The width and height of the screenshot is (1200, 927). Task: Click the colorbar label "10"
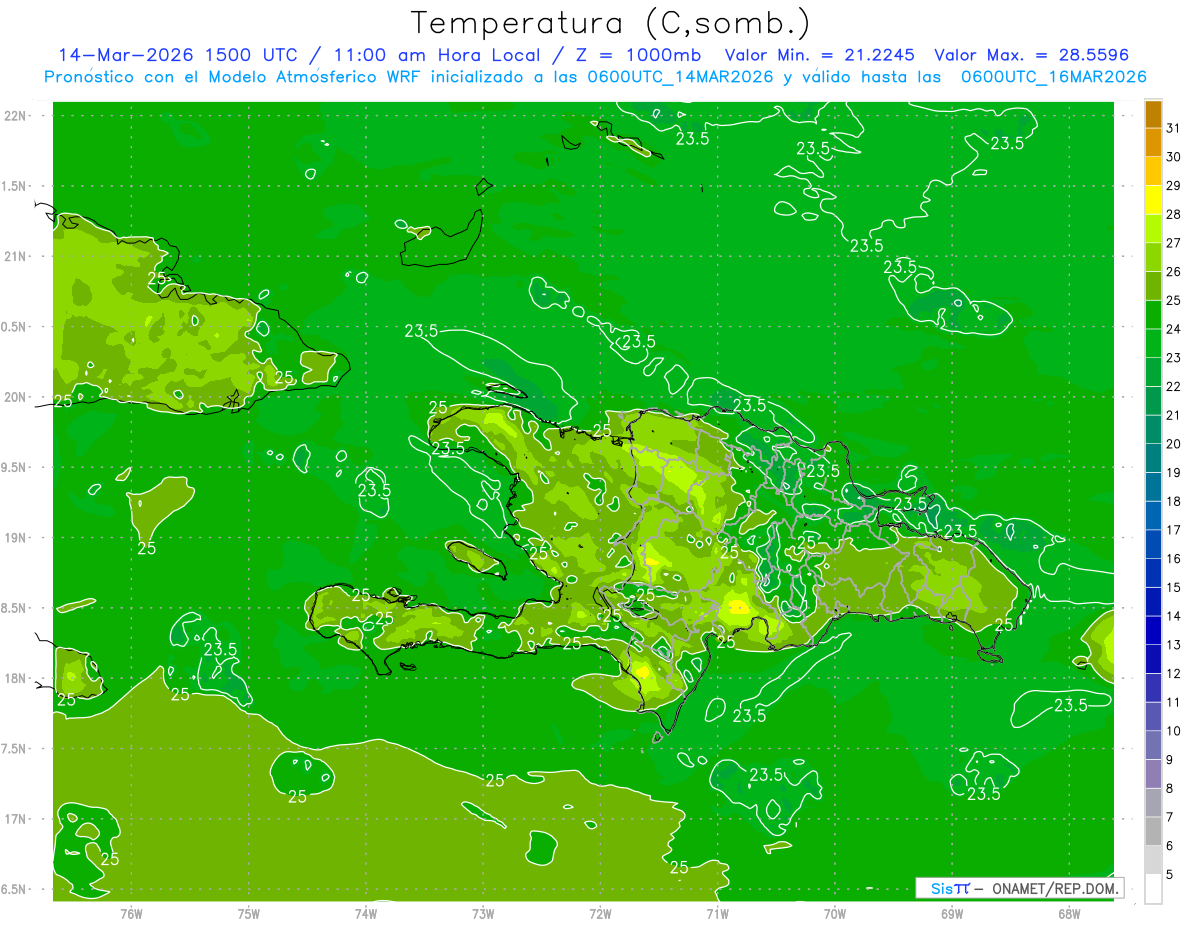pos(1174,731)
